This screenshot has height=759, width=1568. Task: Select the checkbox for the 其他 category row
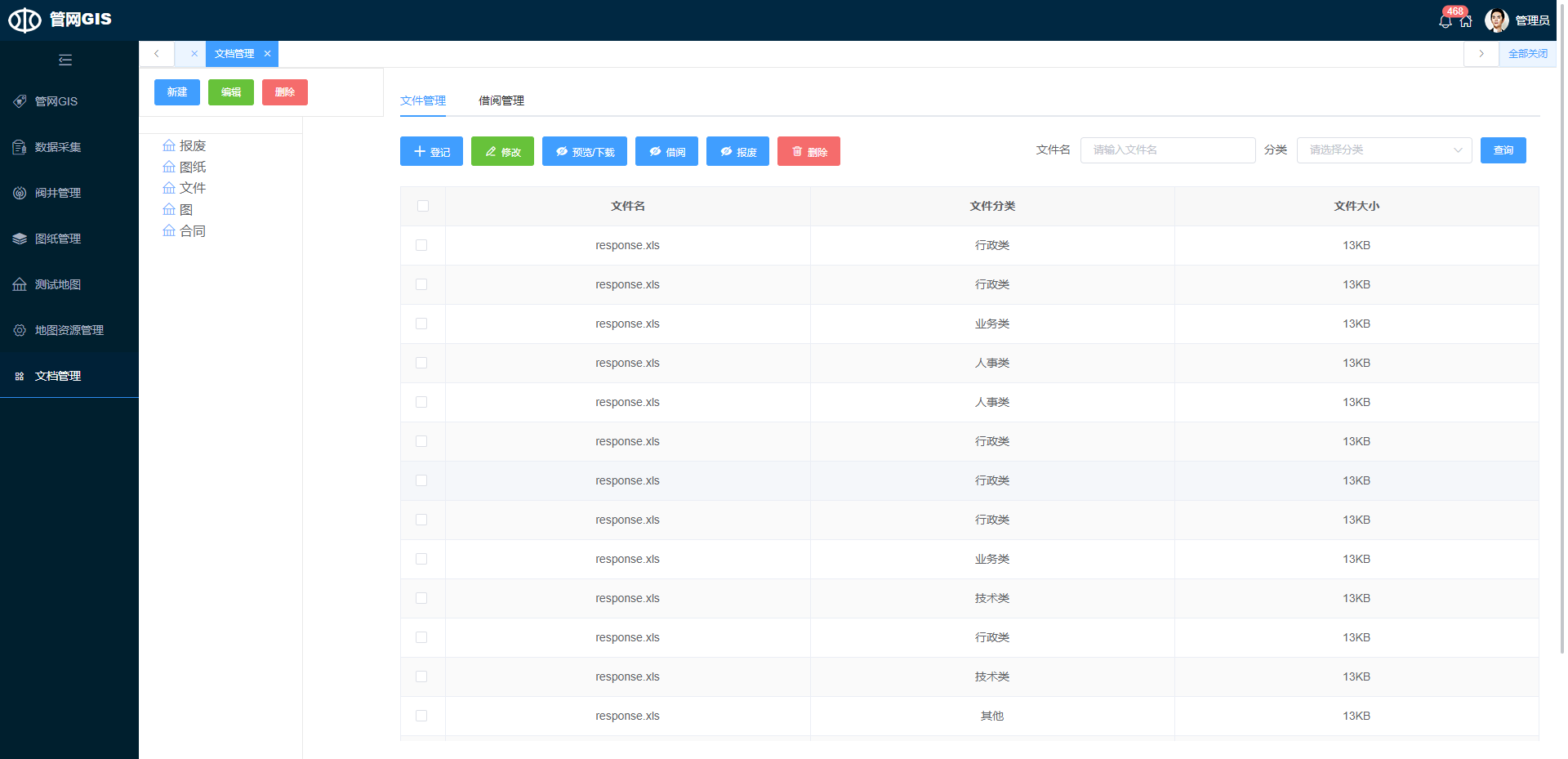coord(421,716)
